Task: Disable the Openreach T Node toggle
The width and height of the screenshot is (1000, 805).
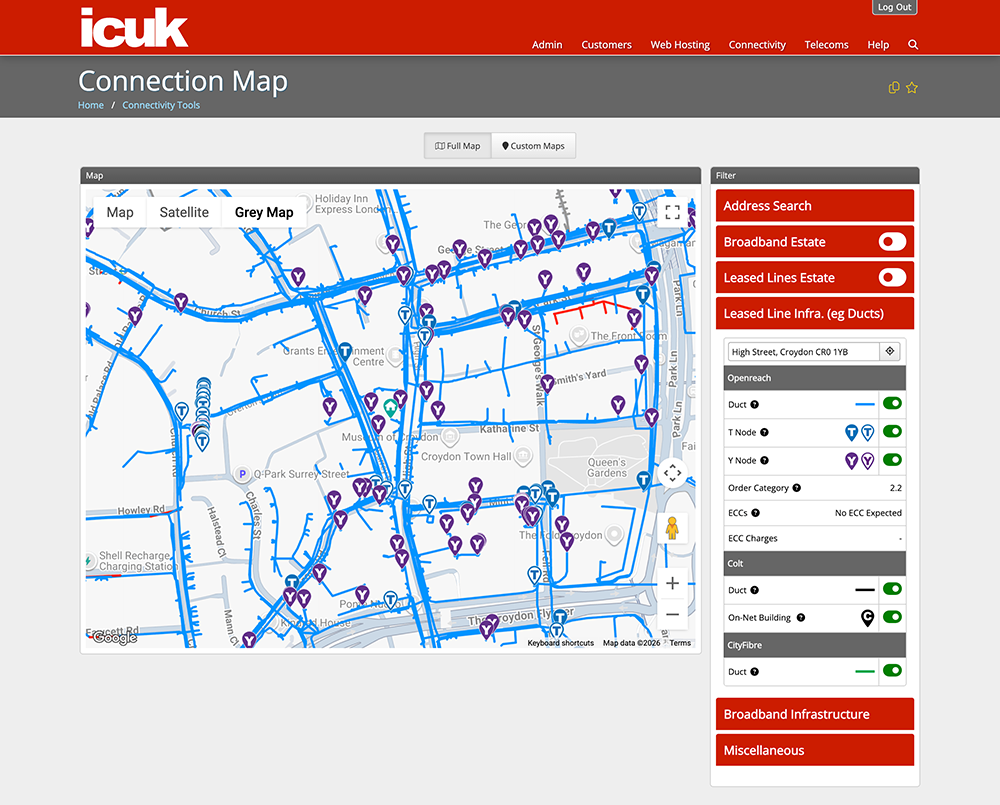Action: tap(892, 432)
